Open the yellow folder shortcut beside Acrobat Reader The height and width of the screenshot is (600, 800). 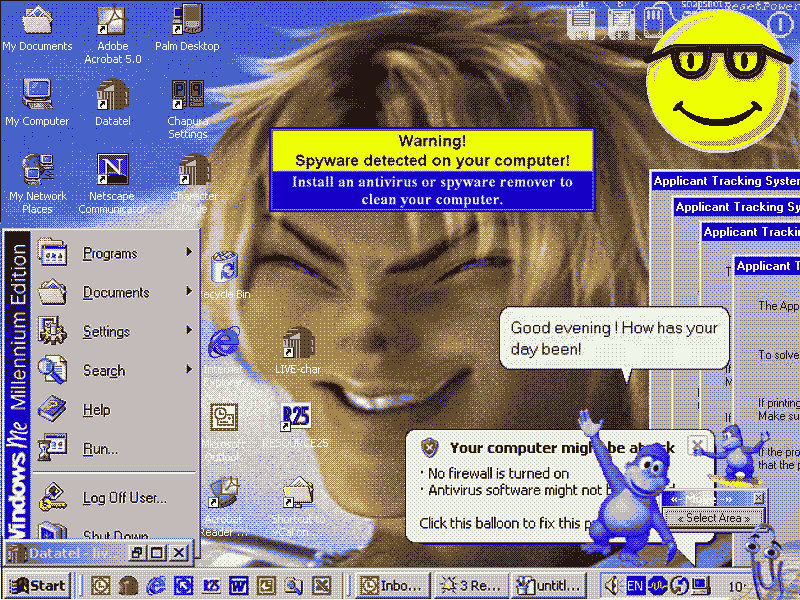[x=298, y=506]
